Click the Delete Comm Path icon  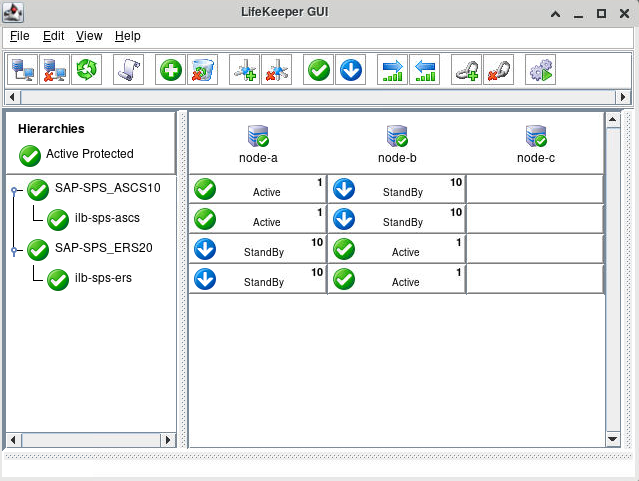pyautogui.click(x=277, y=70)
